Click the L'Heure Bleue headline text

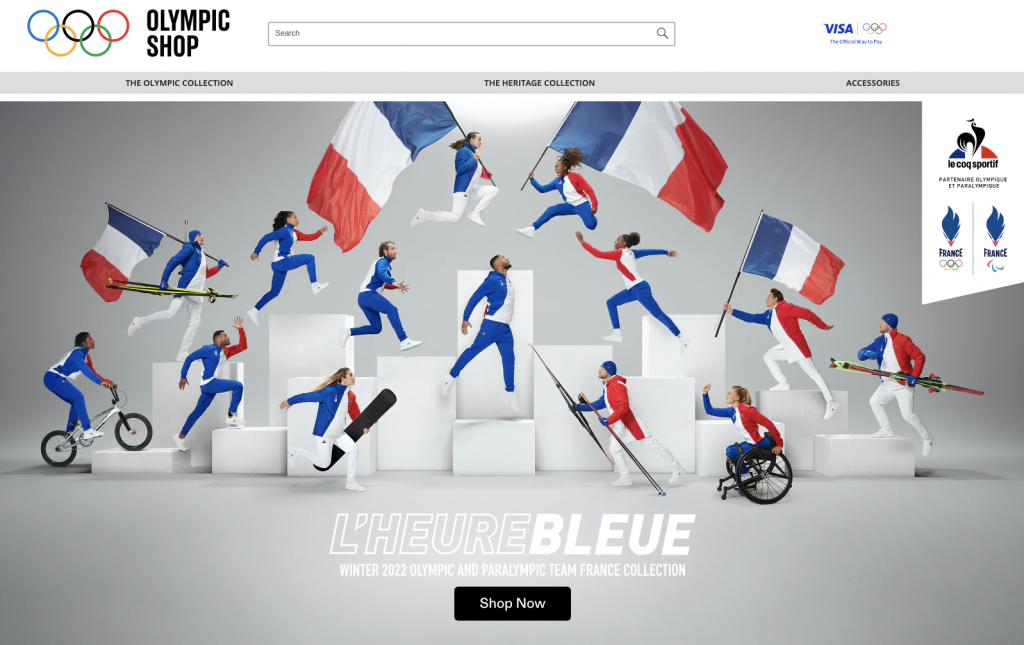(x=513, y=534)
